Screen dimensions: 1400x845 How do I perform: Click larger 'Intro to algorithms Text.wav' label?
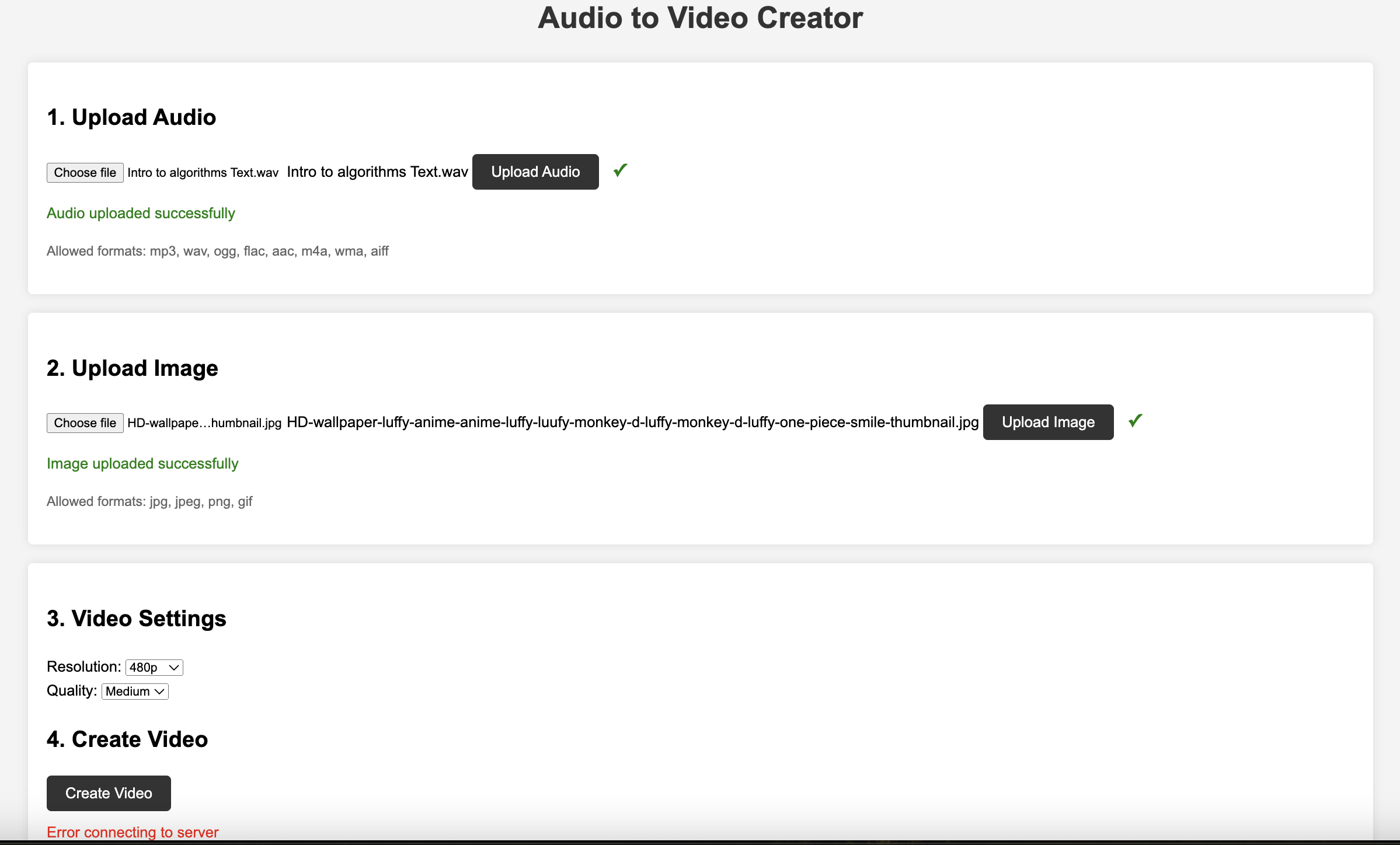coord(378,172)
